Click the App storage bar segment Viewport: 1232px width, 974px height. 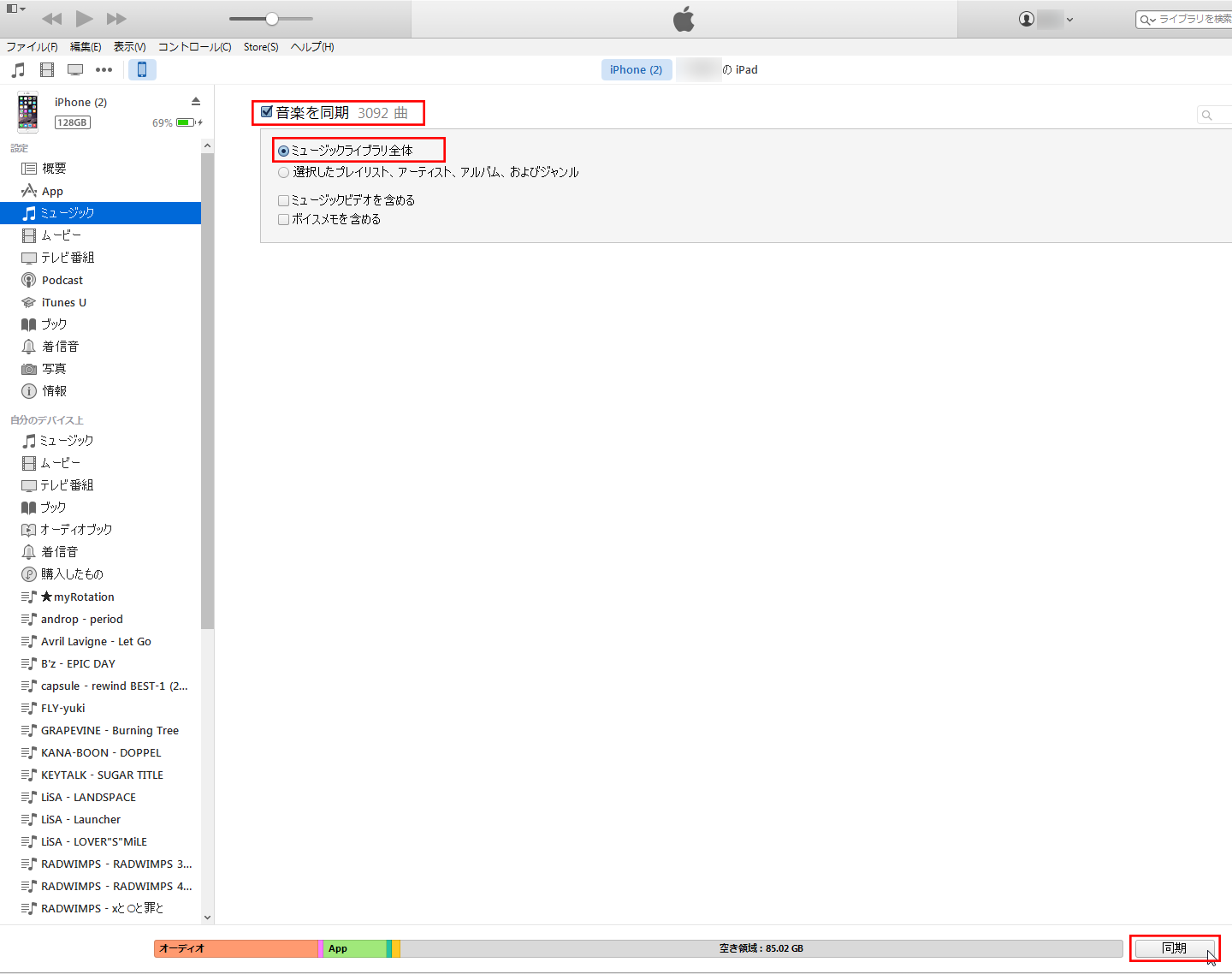355,948
